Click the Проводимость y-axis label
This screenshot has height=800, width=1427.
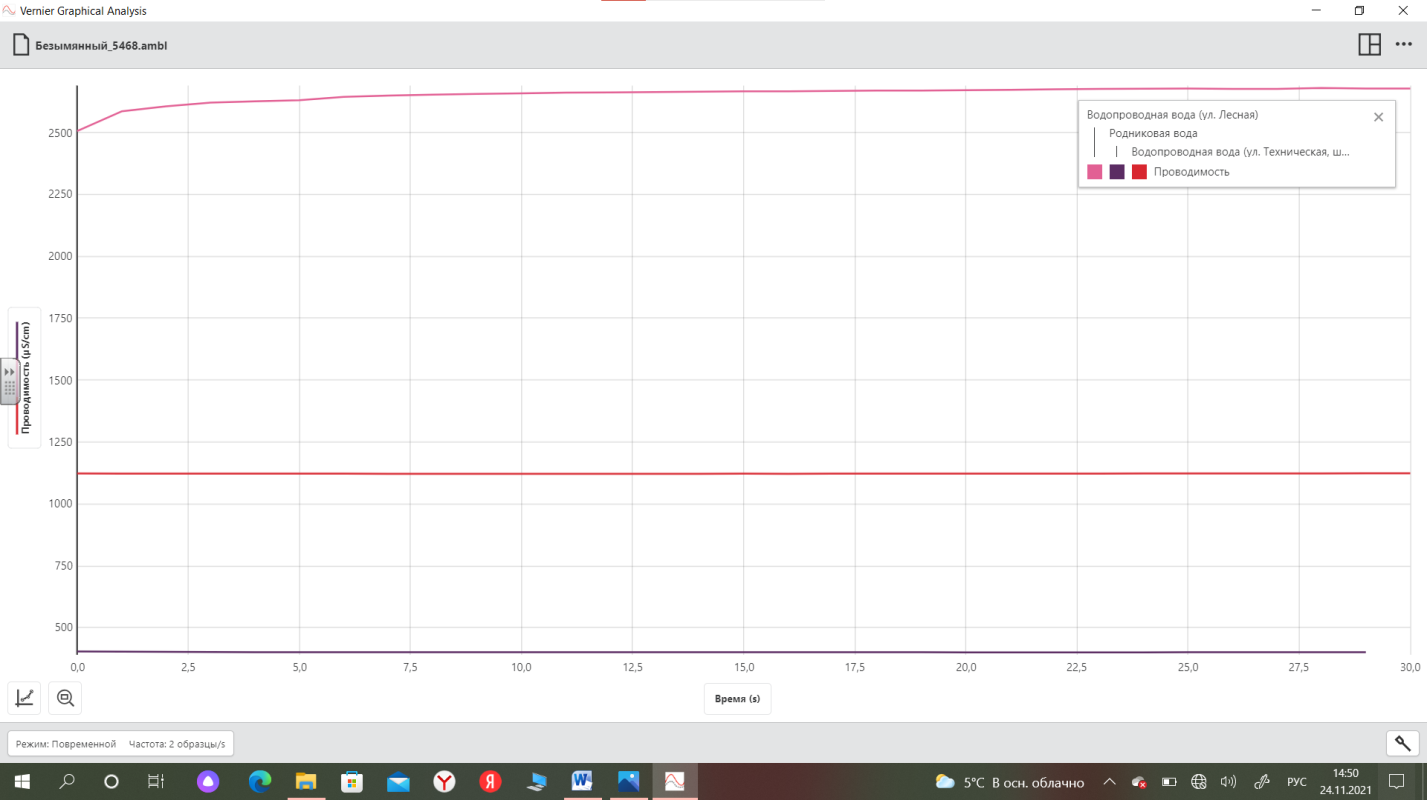[25, 378]
